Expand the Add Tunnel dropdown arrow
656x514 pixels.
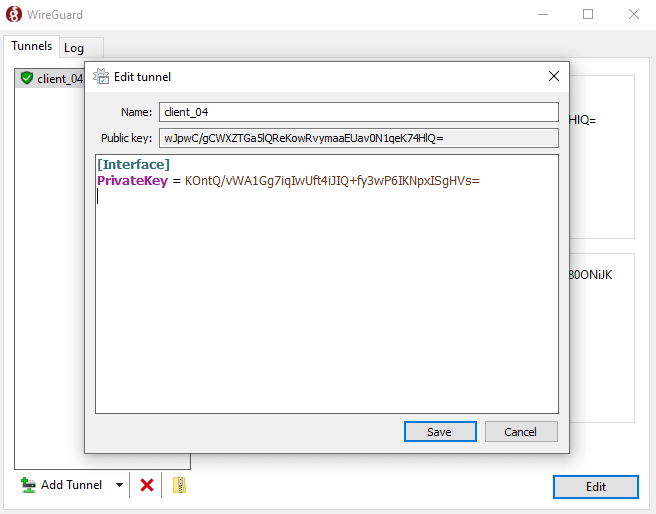click(x=119, y=485)
